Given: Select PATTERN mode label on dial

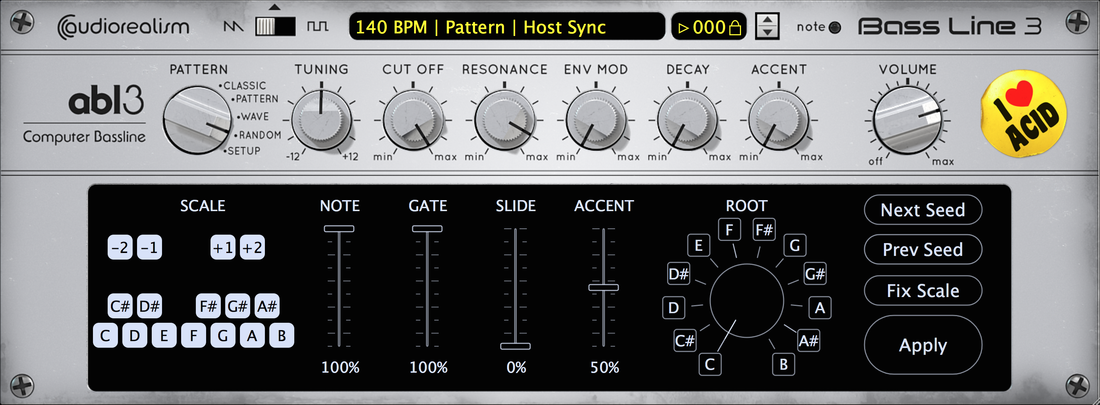Looking at the screenshot, I should (x=255, y=99).
